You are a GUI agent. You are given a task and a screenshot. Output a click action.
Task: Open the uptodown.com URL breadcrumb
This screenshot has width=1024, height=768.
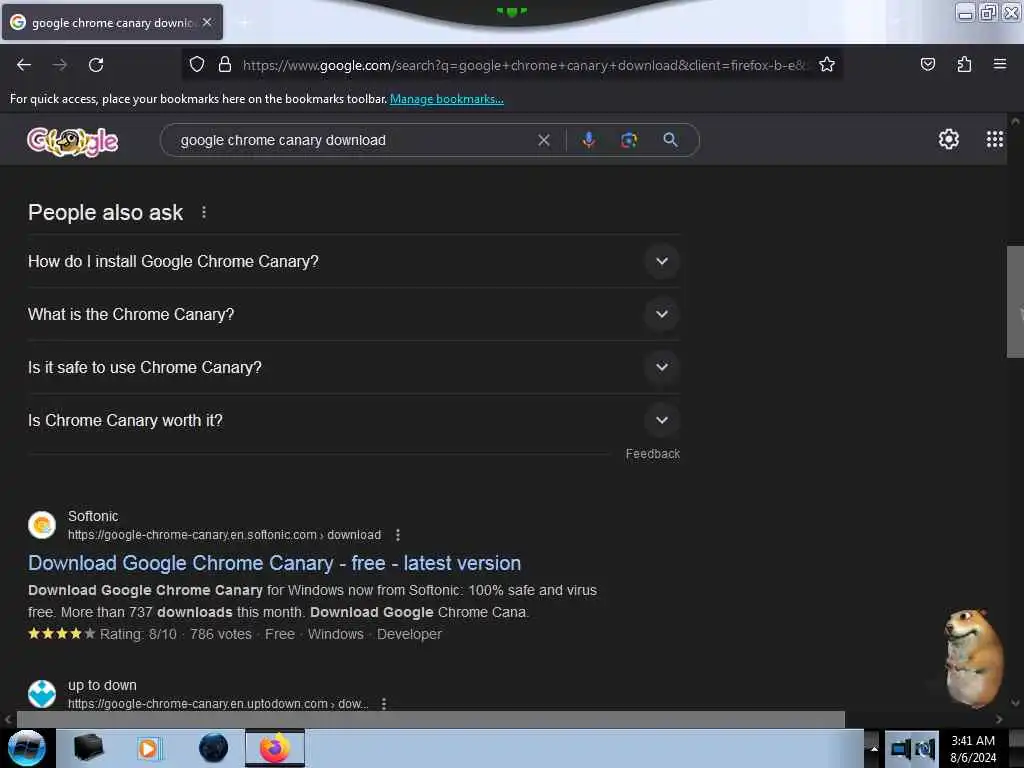[x=218, y=703]
